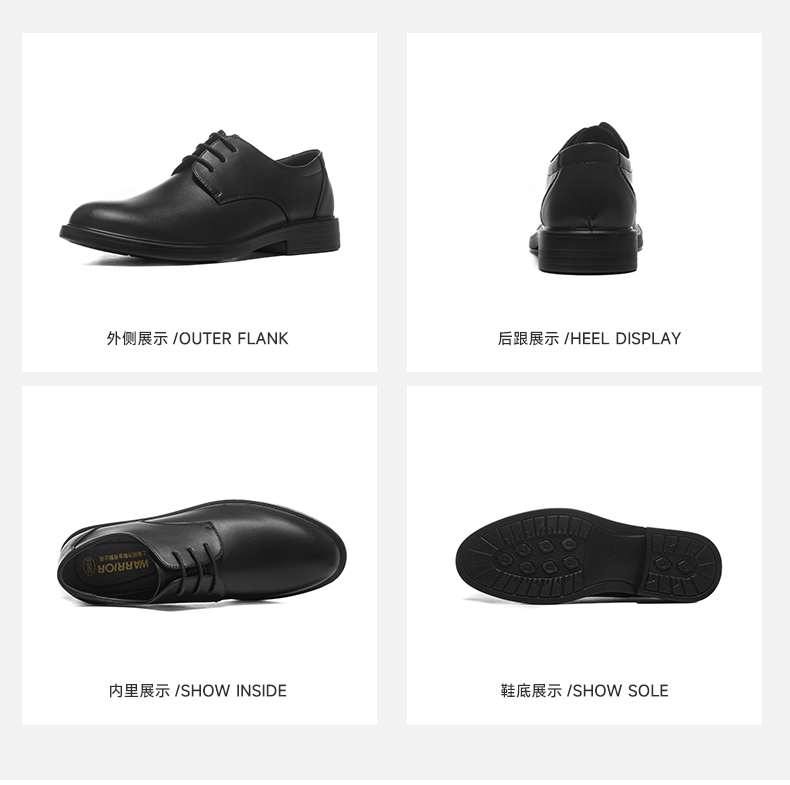Image resolution: width=790 pixels, height=785 pixels.
Task: Click the outer flank shoe photo
Action: [200, 197]
